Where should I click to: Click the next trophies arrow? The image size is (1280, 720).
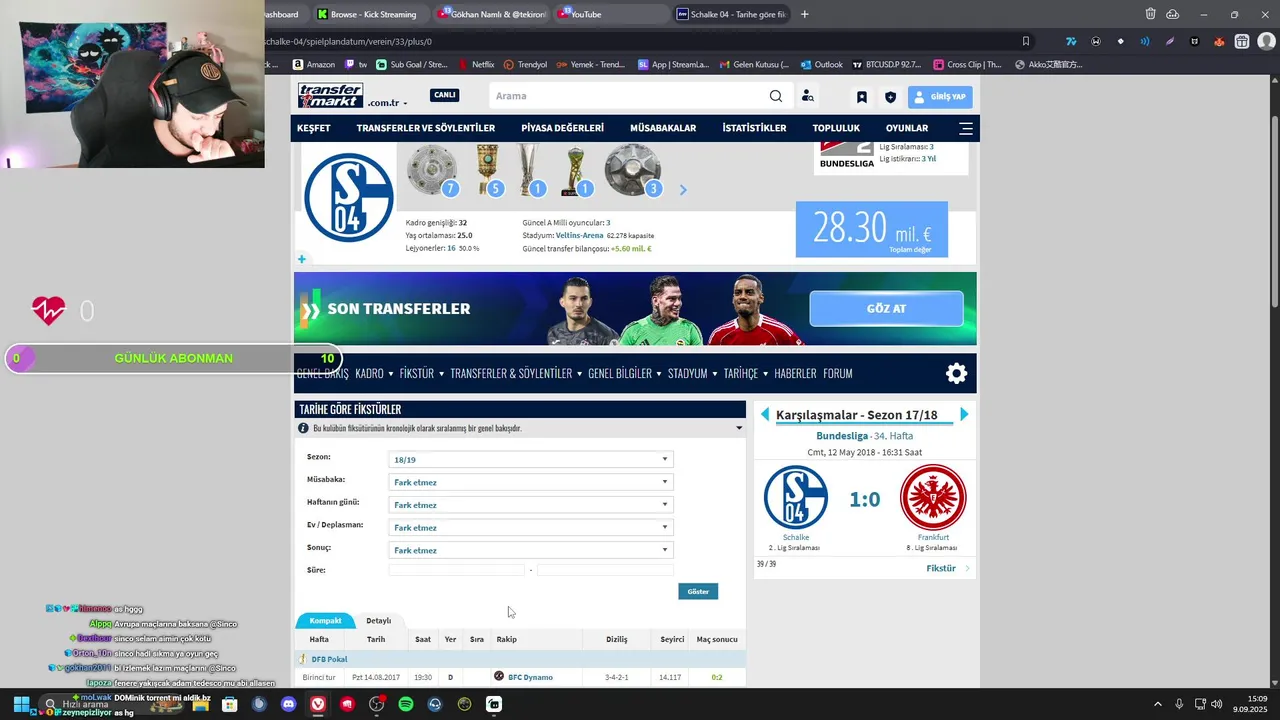[683, 190]
